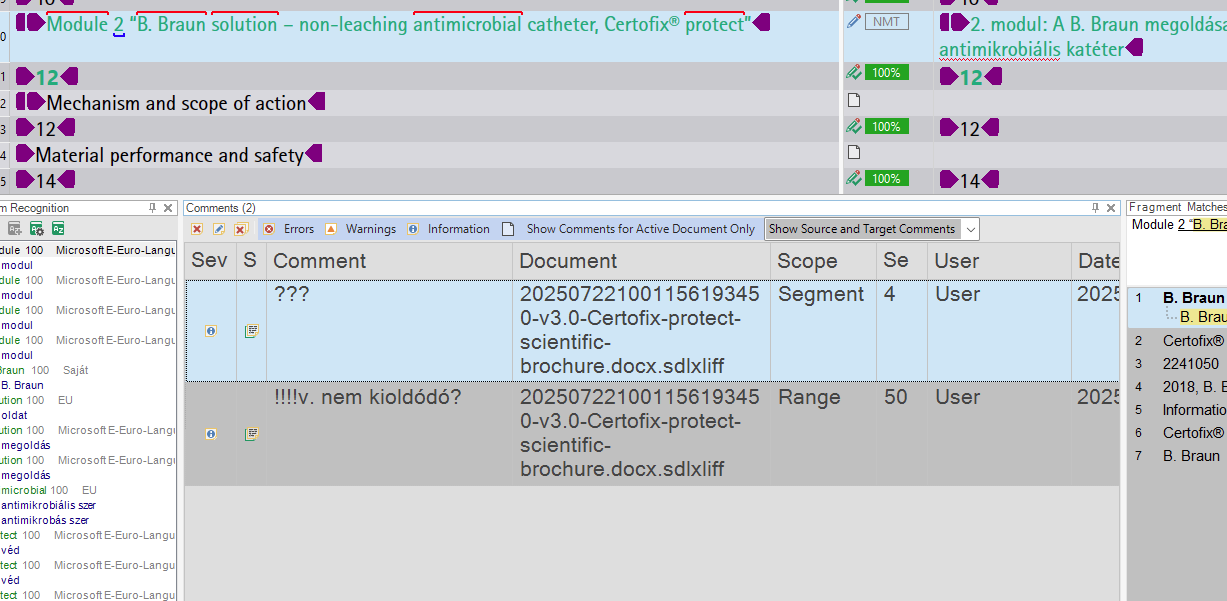Click the pencil status icon beside NMT

click(x=853, y=21)
